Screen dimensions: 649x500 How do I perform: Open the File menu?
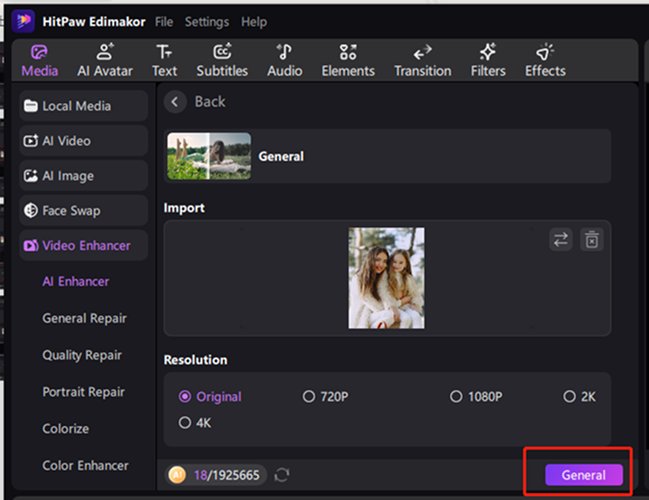click(x=164, y=22)
